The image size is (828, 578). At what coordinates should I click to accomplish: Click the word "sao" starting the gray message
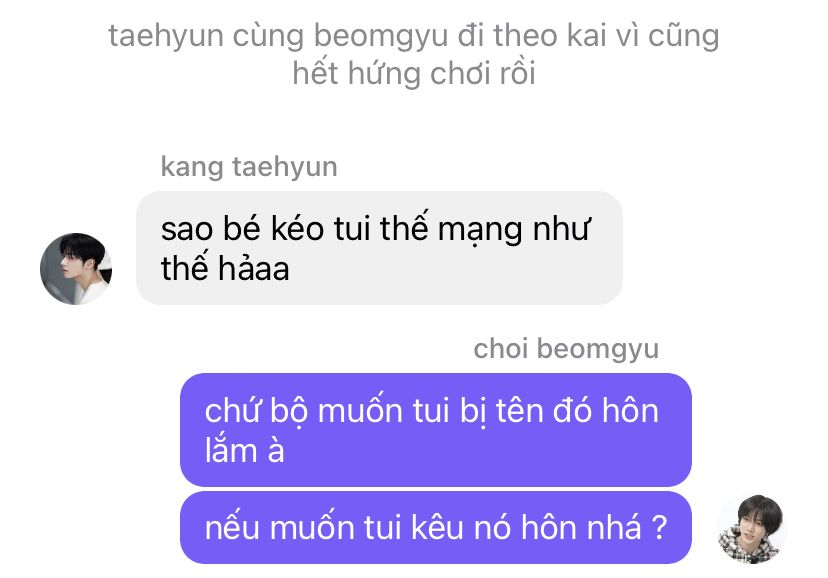click(x=186, y=229)
